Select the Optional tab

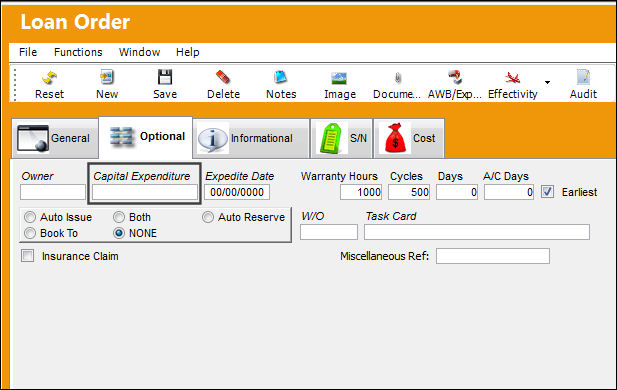(x=146, y=137)
